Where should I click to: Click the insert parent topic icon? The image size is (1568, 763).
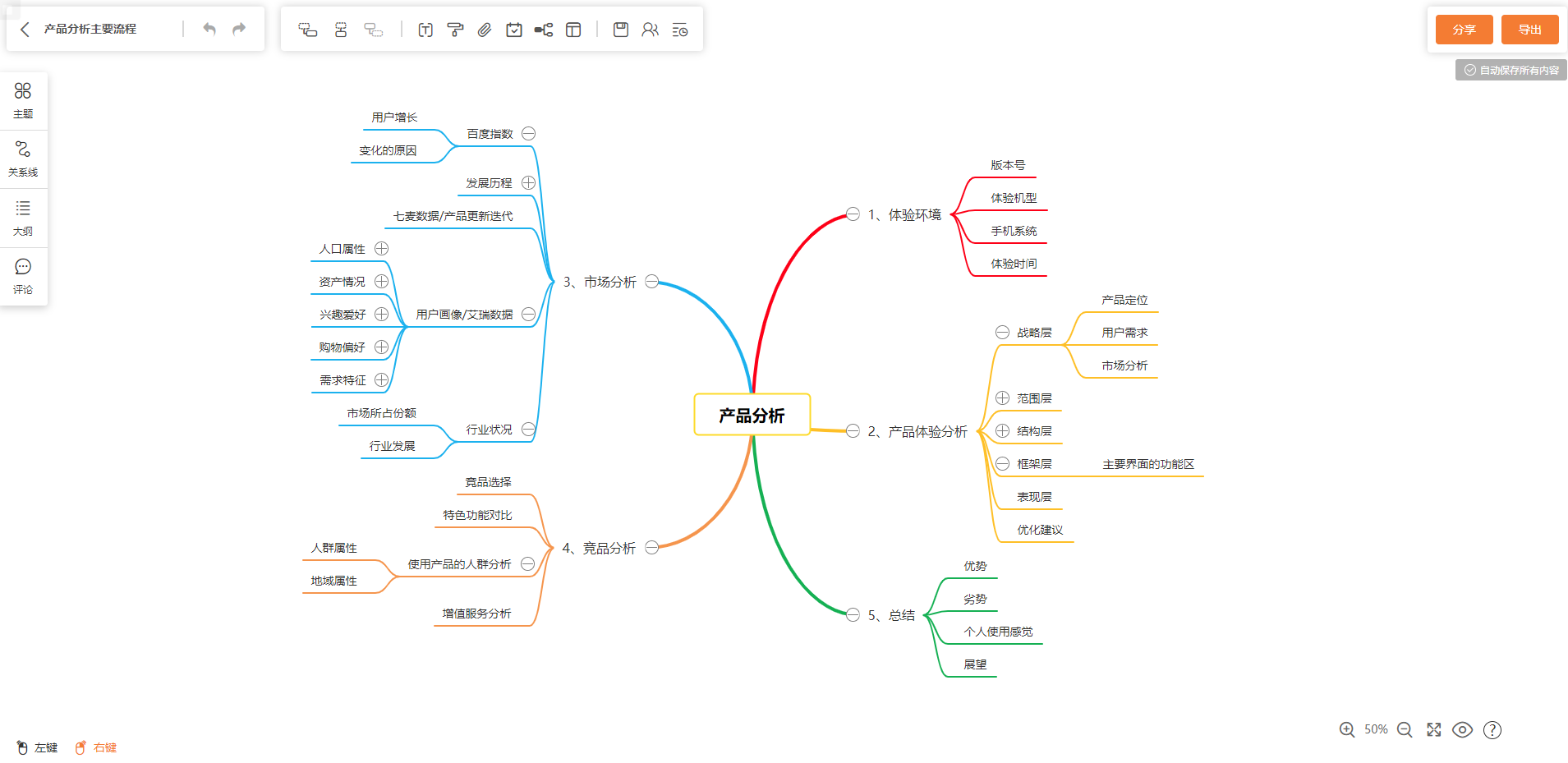point(374,30)
